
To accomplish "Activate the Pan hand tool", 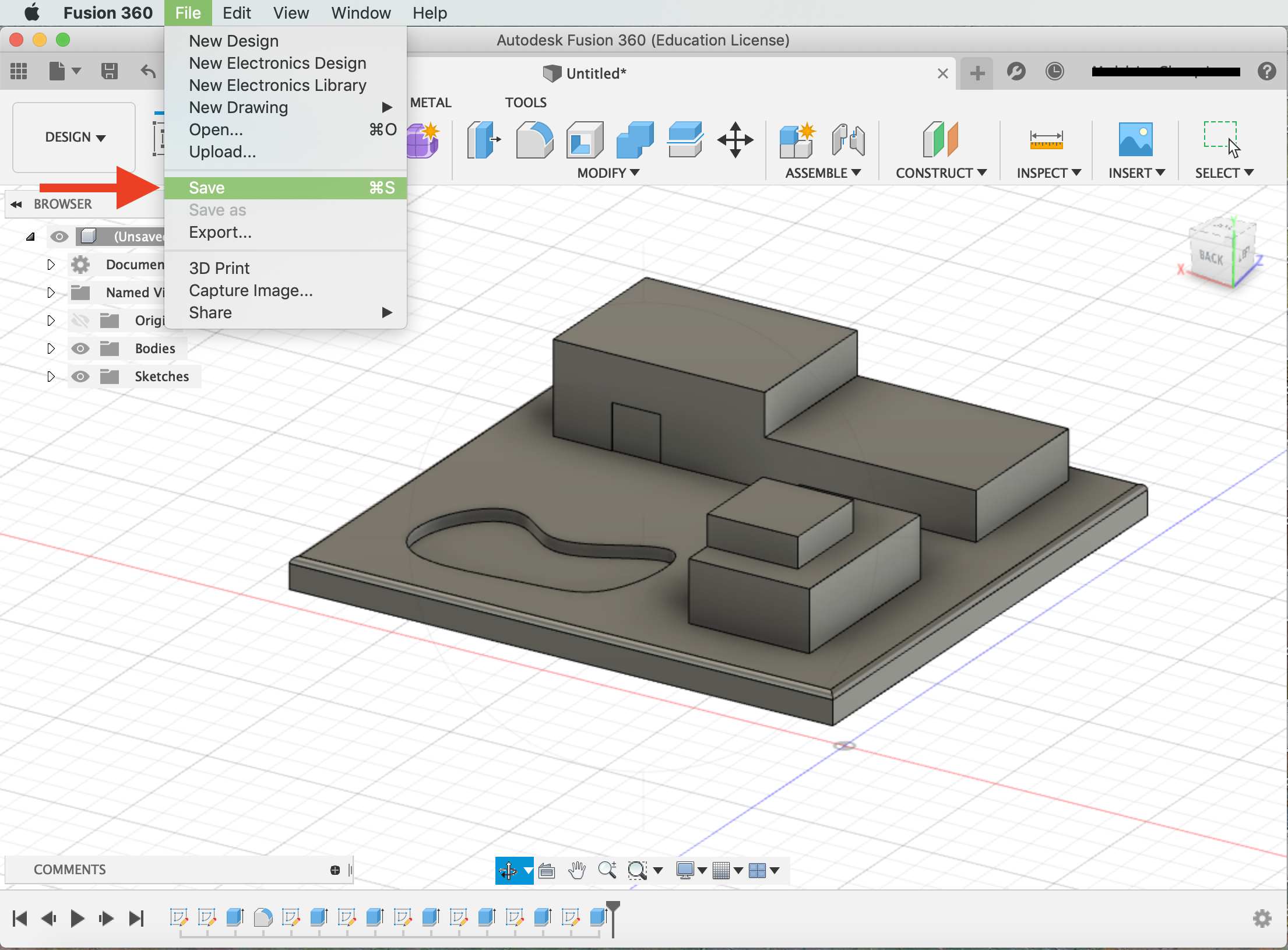I will [x=577, y=870].
